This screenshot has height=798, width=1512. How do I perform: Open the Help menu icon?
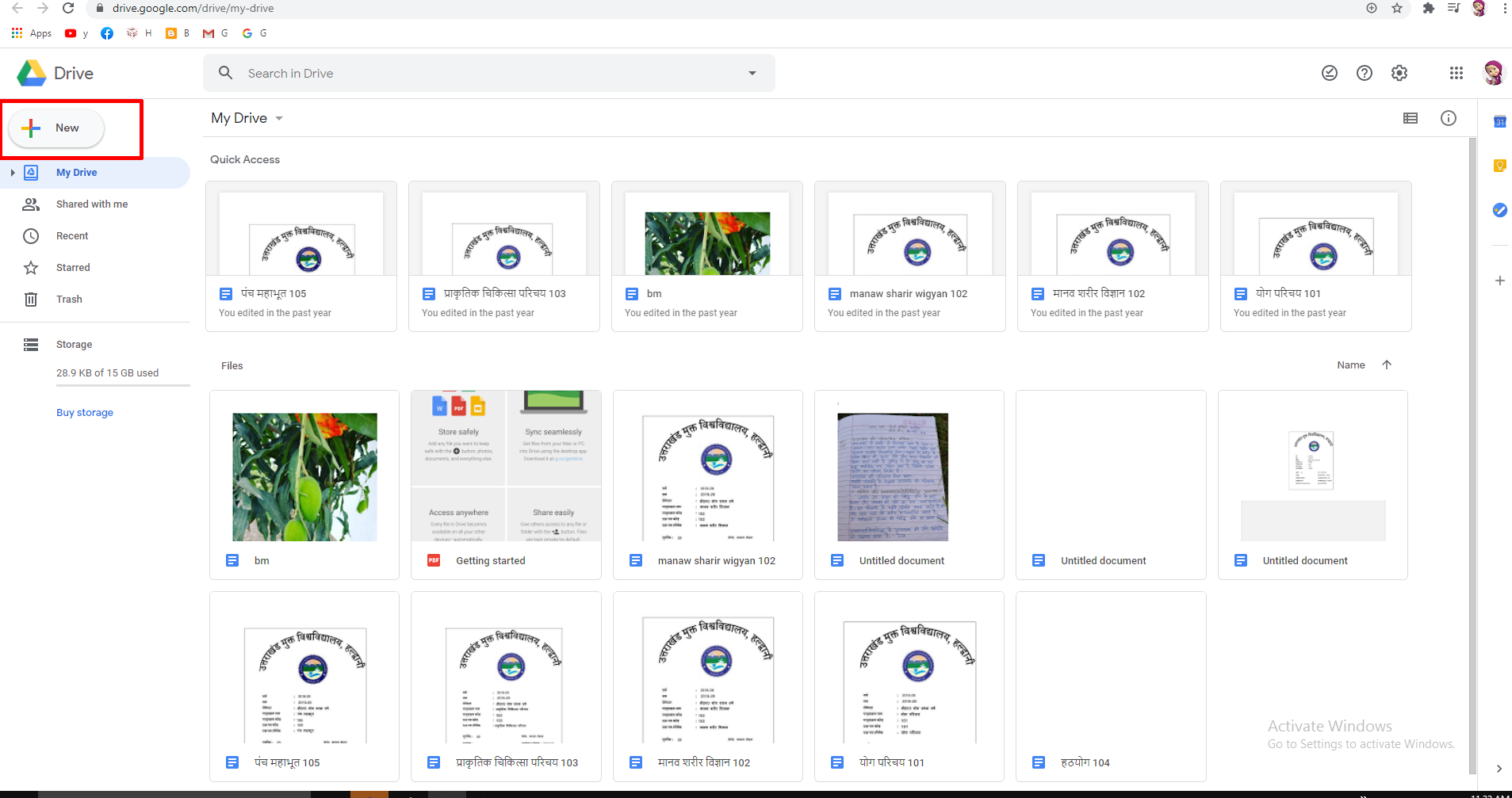point(1365,72)
